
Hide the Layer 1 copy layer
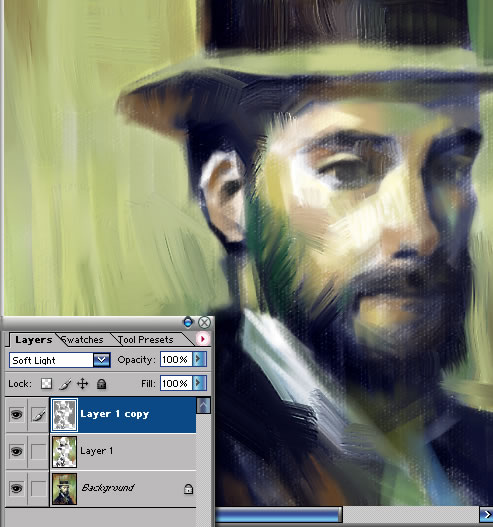pyautogui.click(x=16, y=414)
